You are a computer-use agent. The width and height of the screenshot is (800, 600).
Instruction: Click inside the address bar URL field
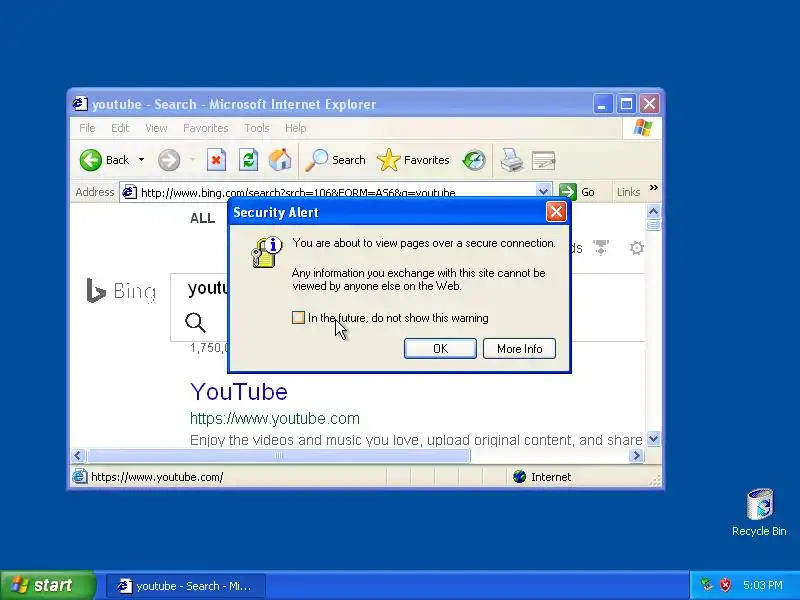(x=337, y=192)
